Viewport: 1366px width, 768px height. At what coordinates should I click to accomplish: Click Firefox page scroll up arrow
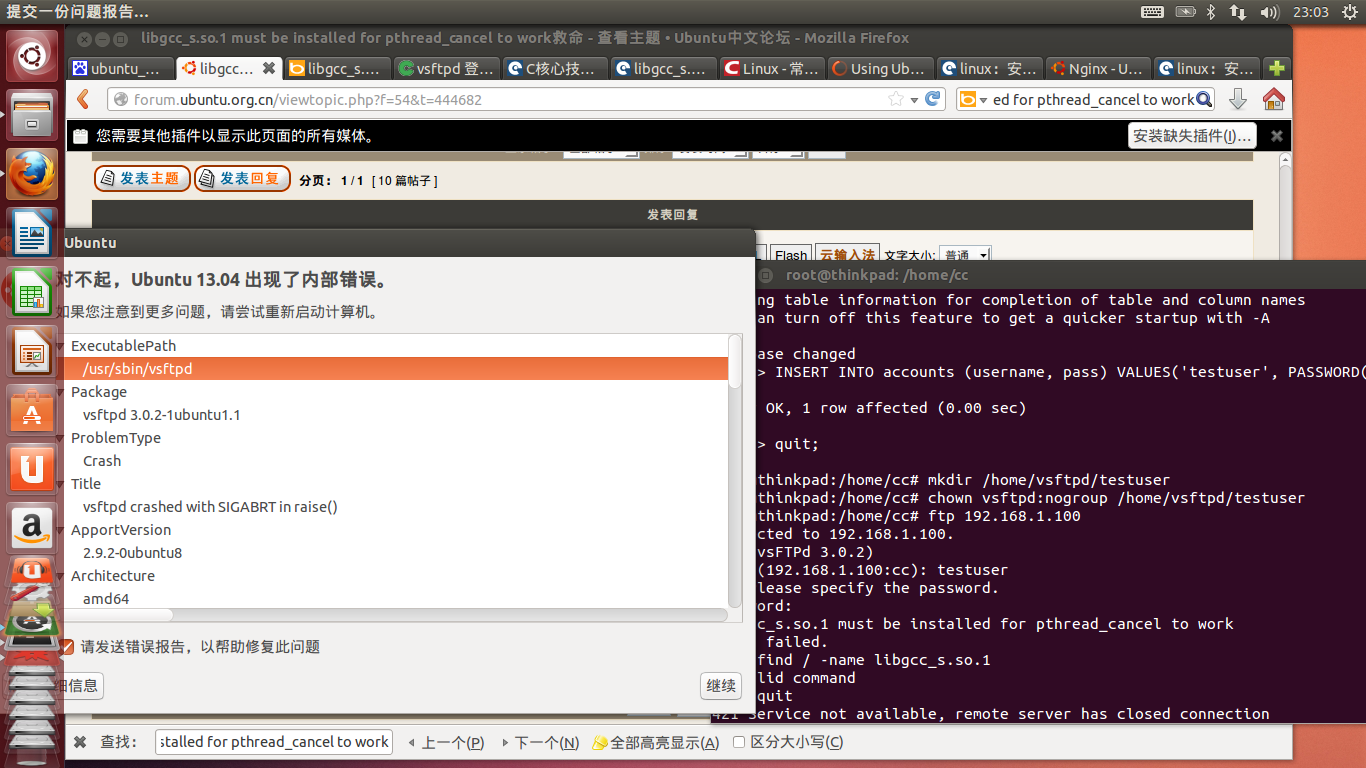(1283, 157)
